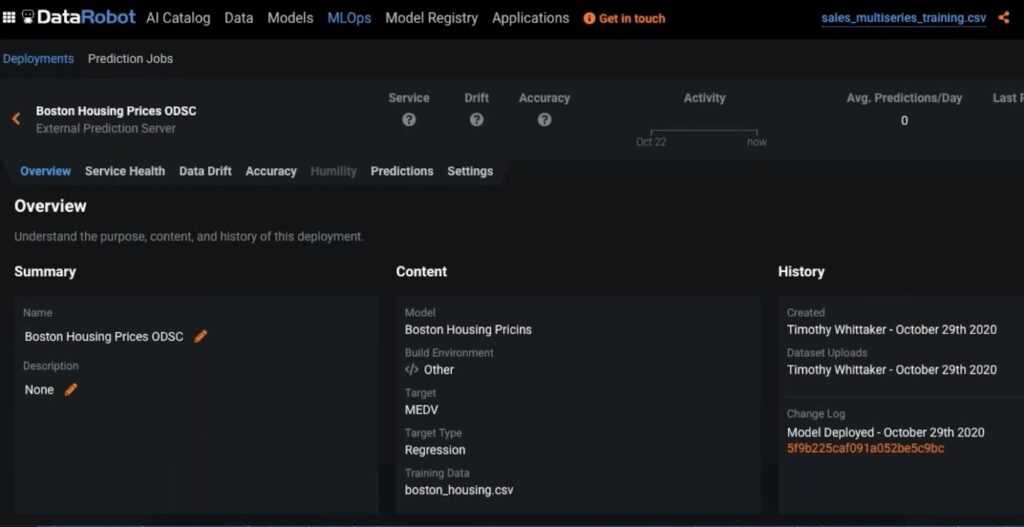This screenshot has height=527, width=1024.
Task: Click the Avg. Predictions/Day value 0
Action: 904,121
